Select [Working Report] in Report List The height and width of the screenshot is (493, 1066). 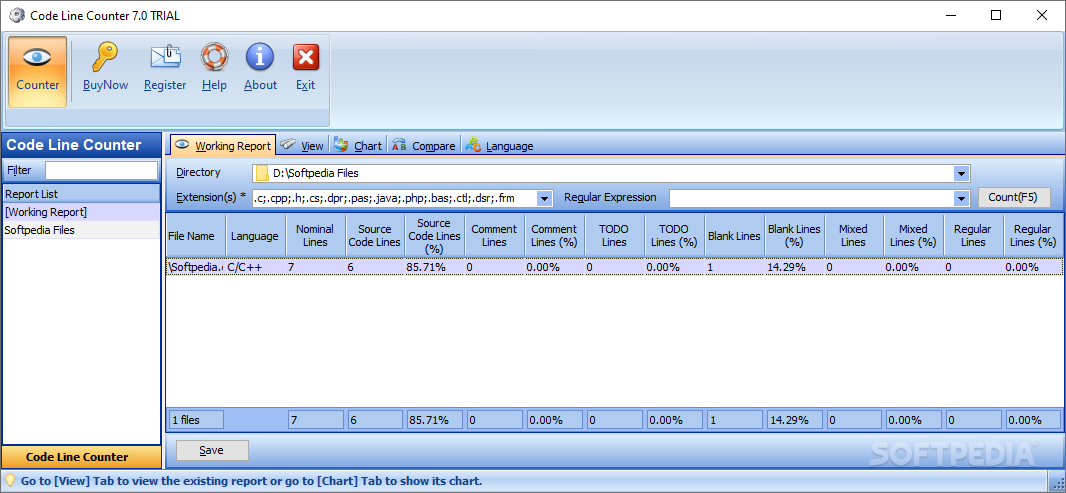(x=82, y=212)
